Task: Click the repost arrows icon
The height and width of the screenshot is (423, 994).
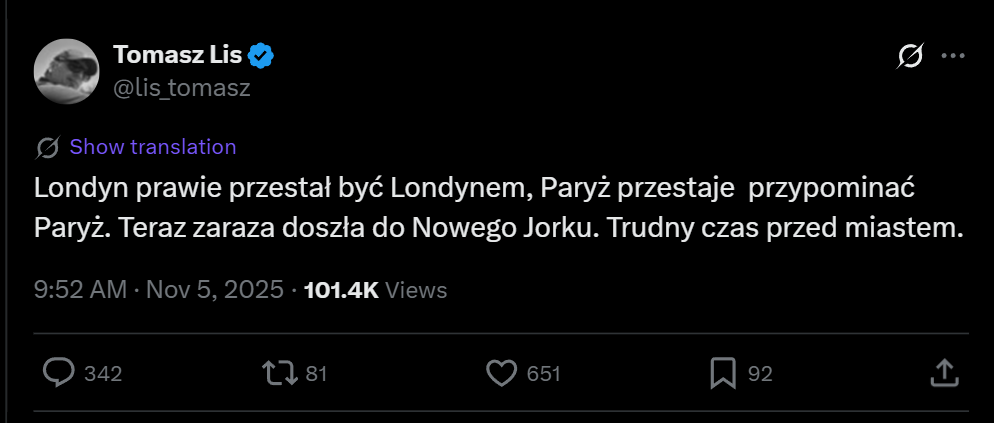Action: (x=279, y=373)
